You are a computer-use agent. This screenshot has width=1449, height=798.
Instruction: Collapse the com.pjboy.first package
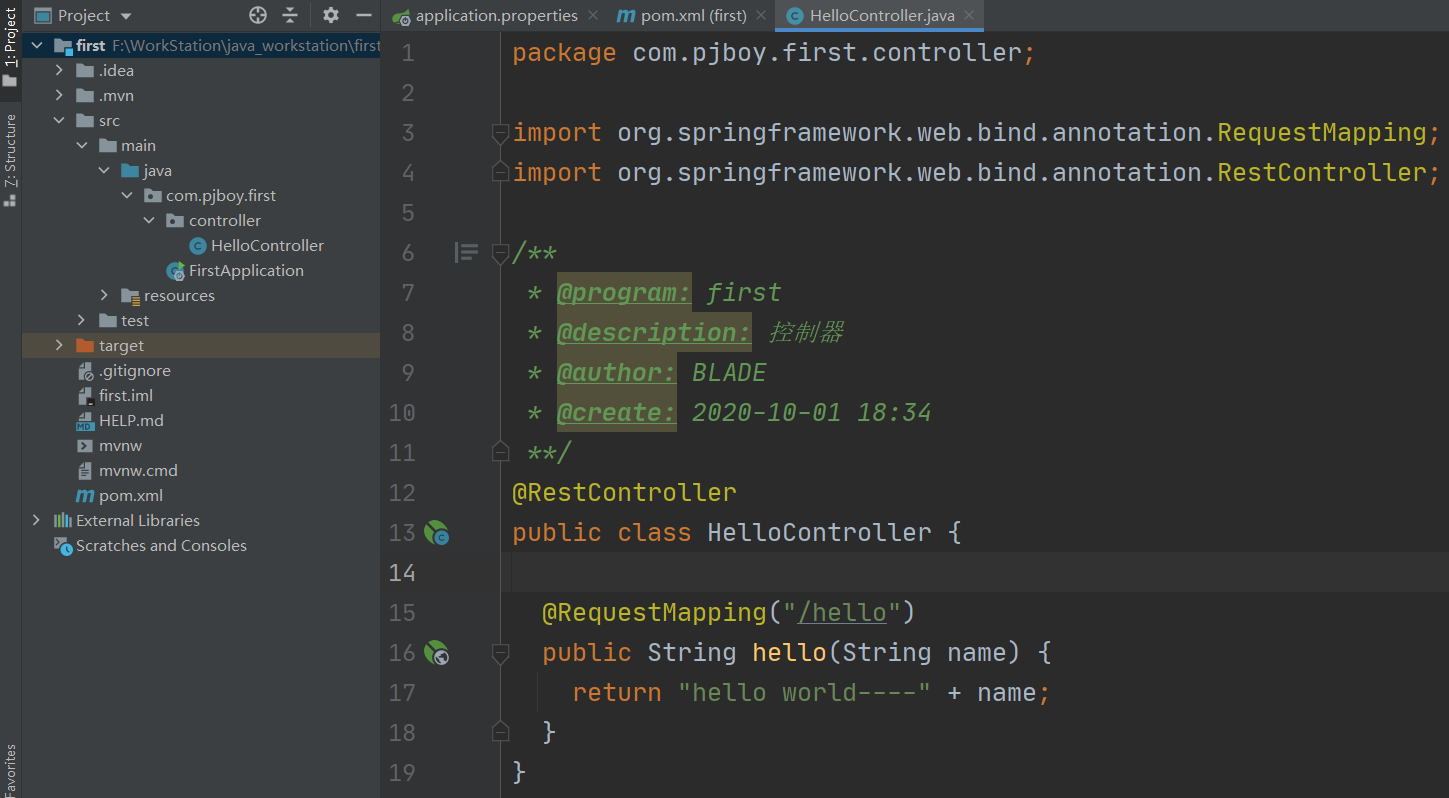pos(127,195)
